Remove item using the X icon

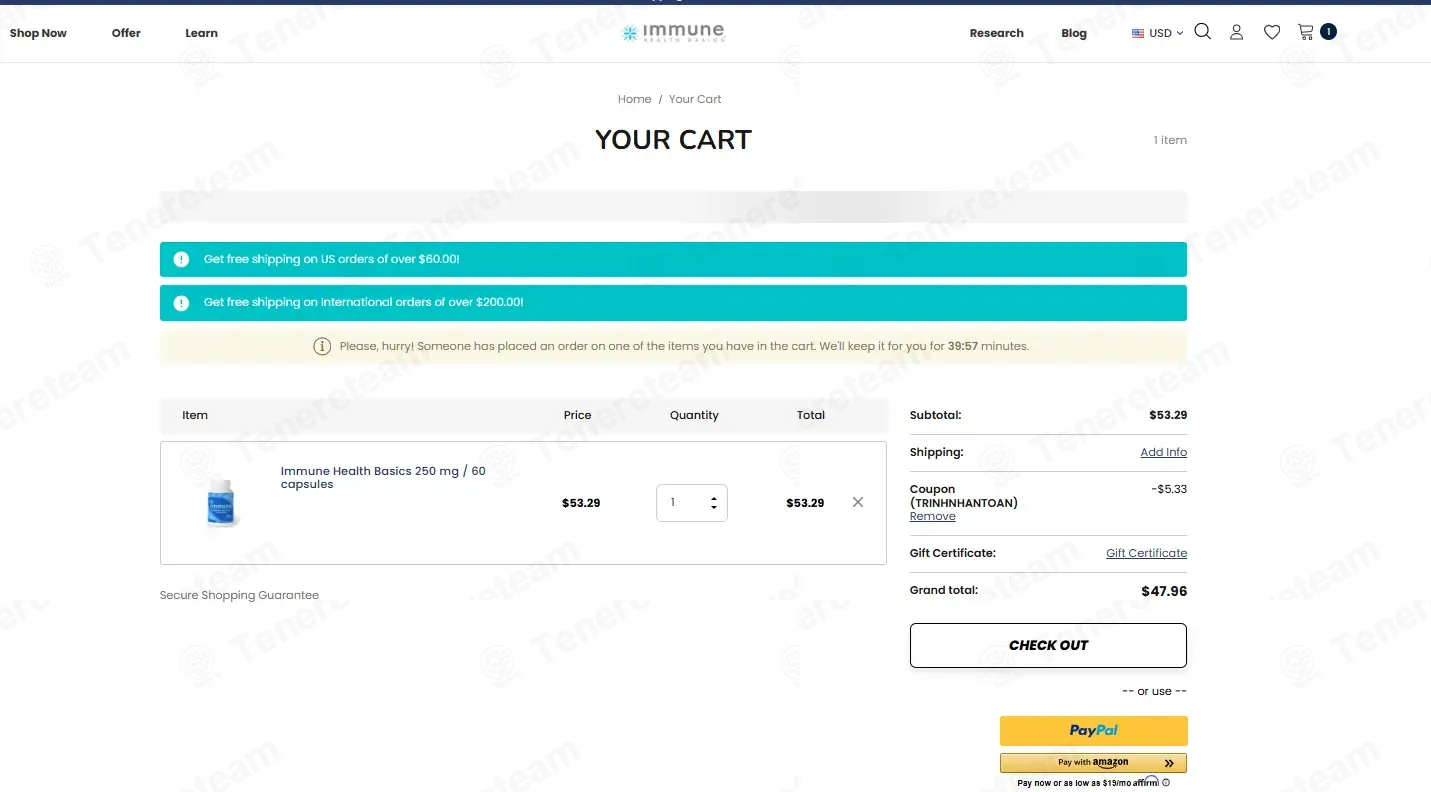click(858, 502)
